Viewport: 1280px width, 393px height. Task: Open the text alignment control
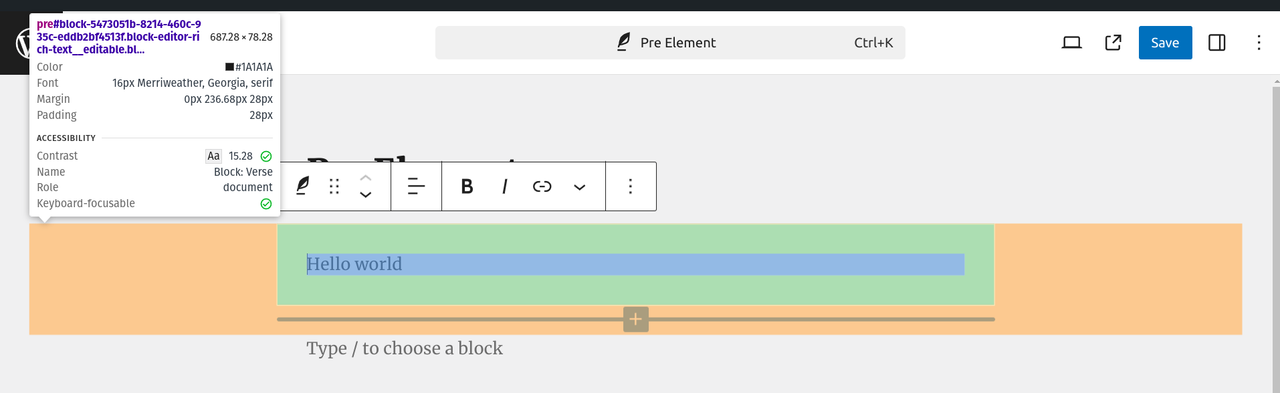click(417, 186)
